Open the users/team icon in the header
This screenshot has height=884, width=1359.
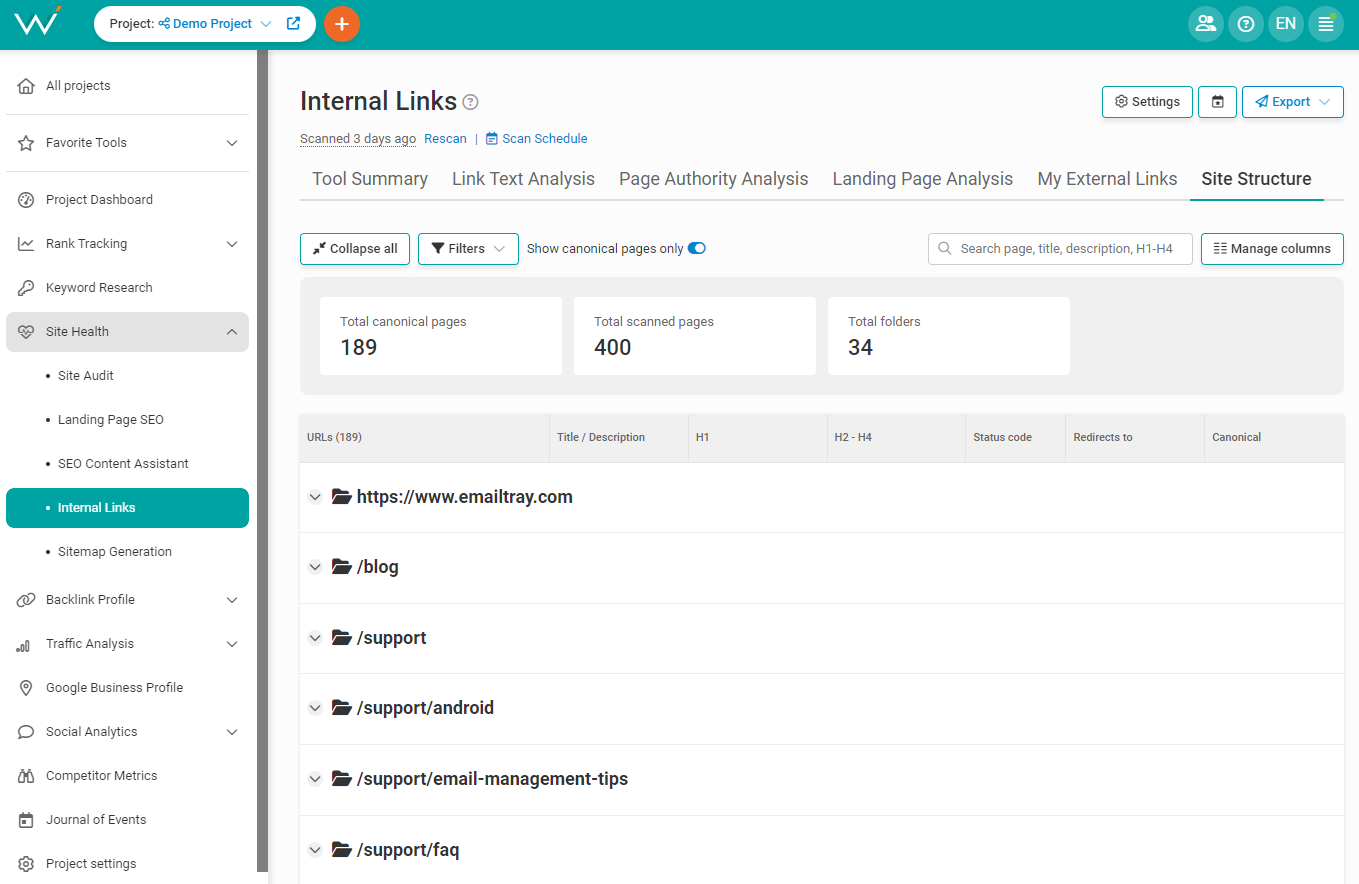(1206, 24)
